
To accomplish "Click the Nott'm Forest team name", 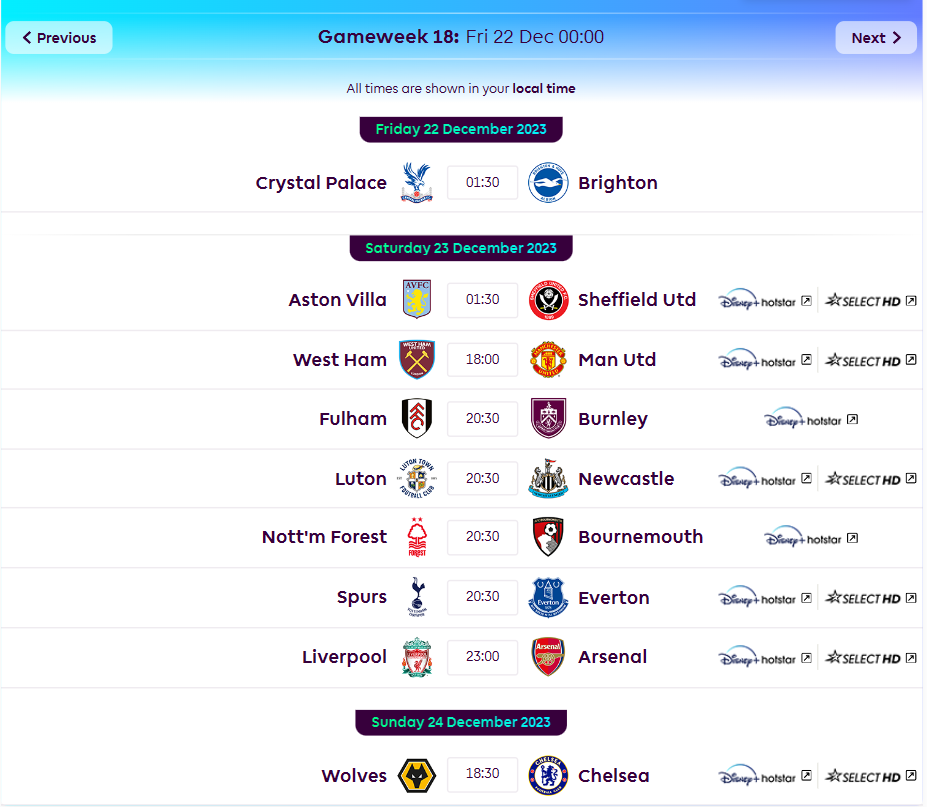I will click(x=324, y=537).
